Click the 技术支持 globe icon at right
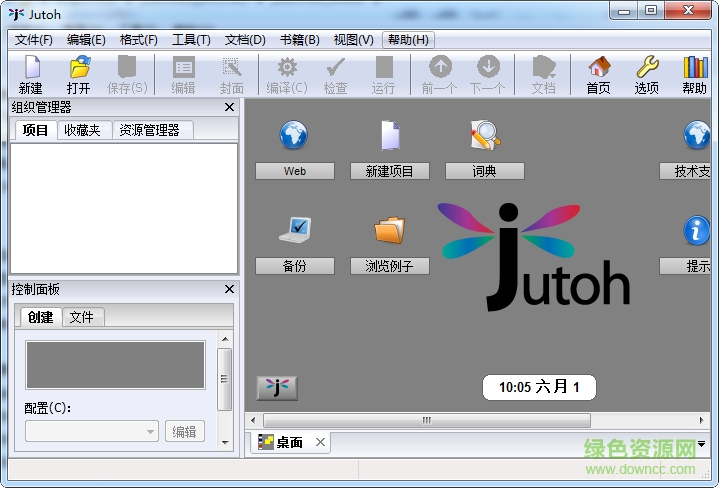This screenshot has height=488, width=719. (697, 135)
